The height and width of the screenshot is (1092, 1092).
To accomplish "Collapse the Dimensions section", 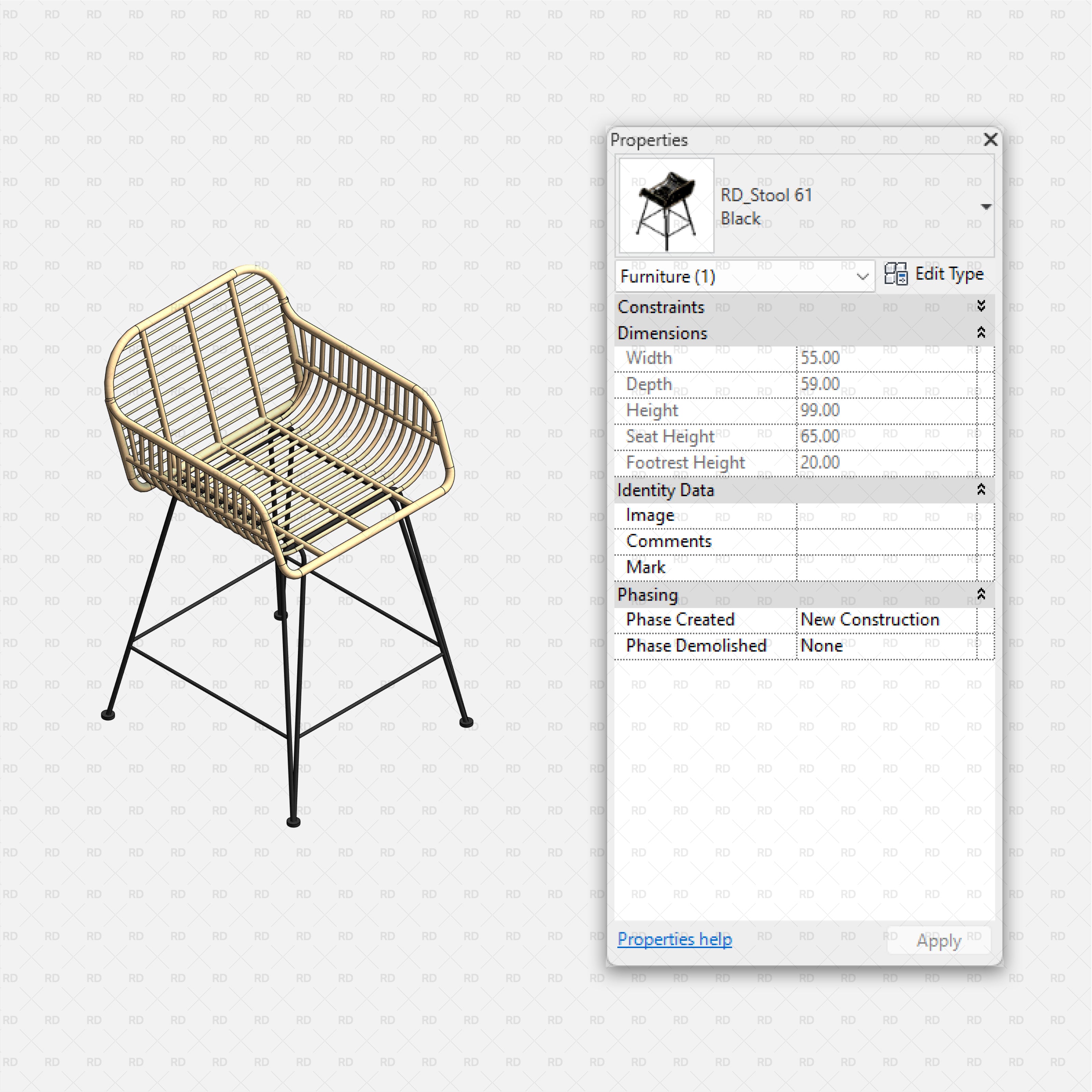I will click(x=982, y=332).
